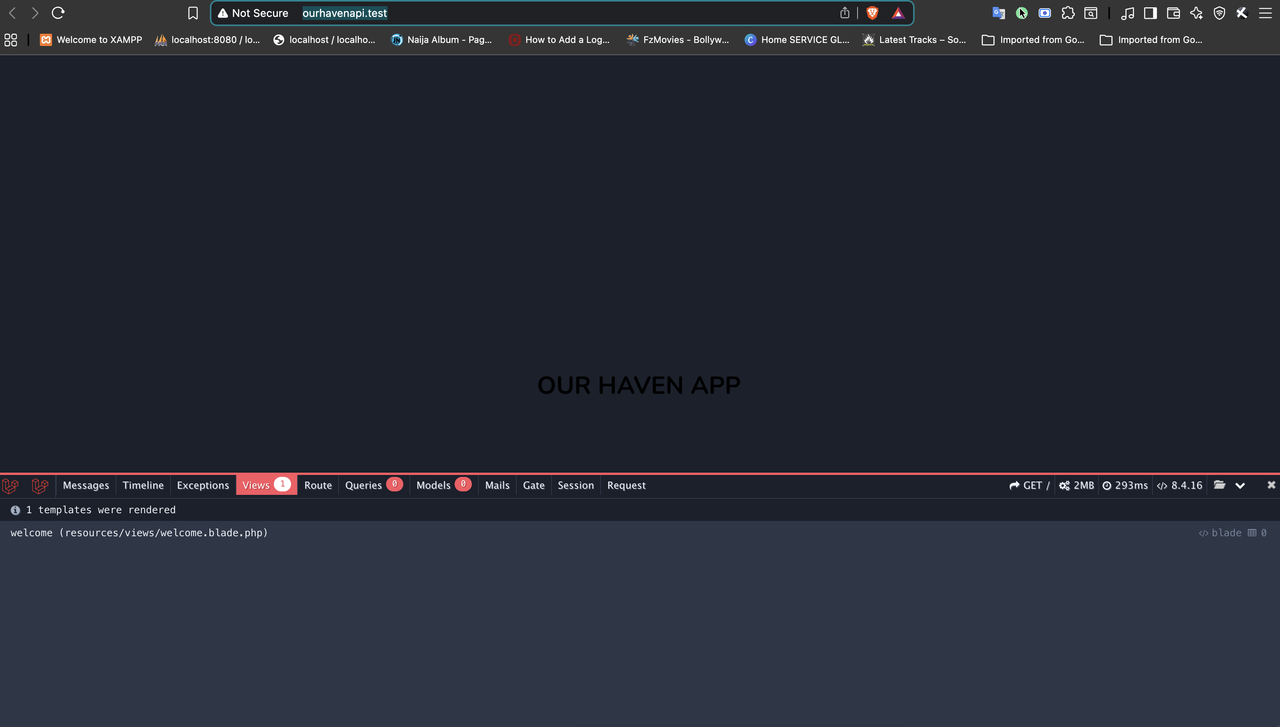Open the Naija Album bookmark
The image size is (1280, 727).
tap(441, 40)
